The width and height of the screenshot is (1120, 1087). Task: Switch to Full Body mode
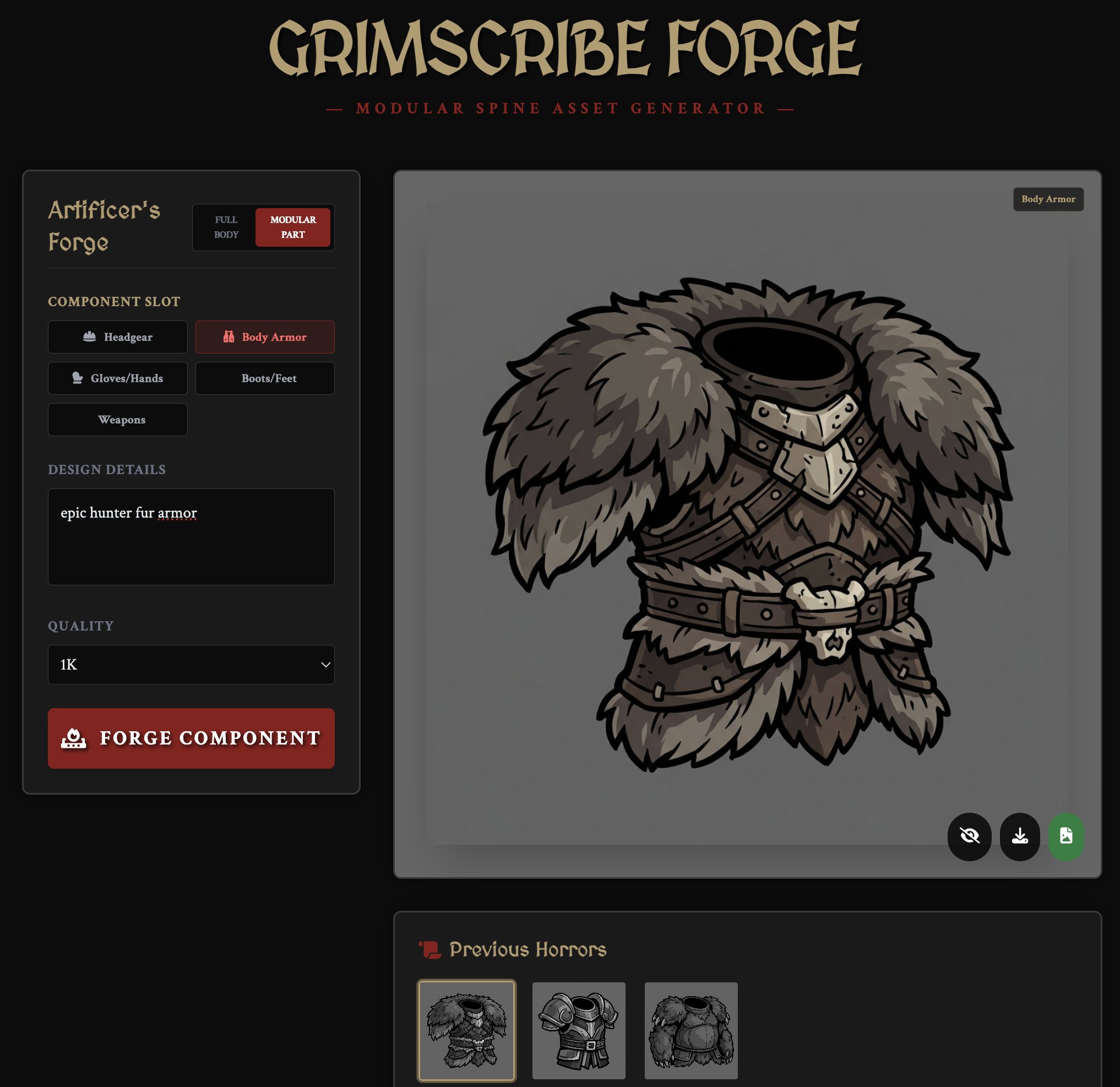coord(226,227)
